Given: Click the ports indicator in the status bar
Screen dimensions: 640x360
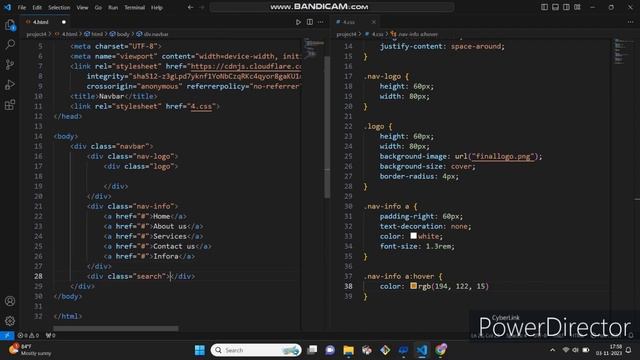Looking at the screenshot, I should tap(51, 336).
